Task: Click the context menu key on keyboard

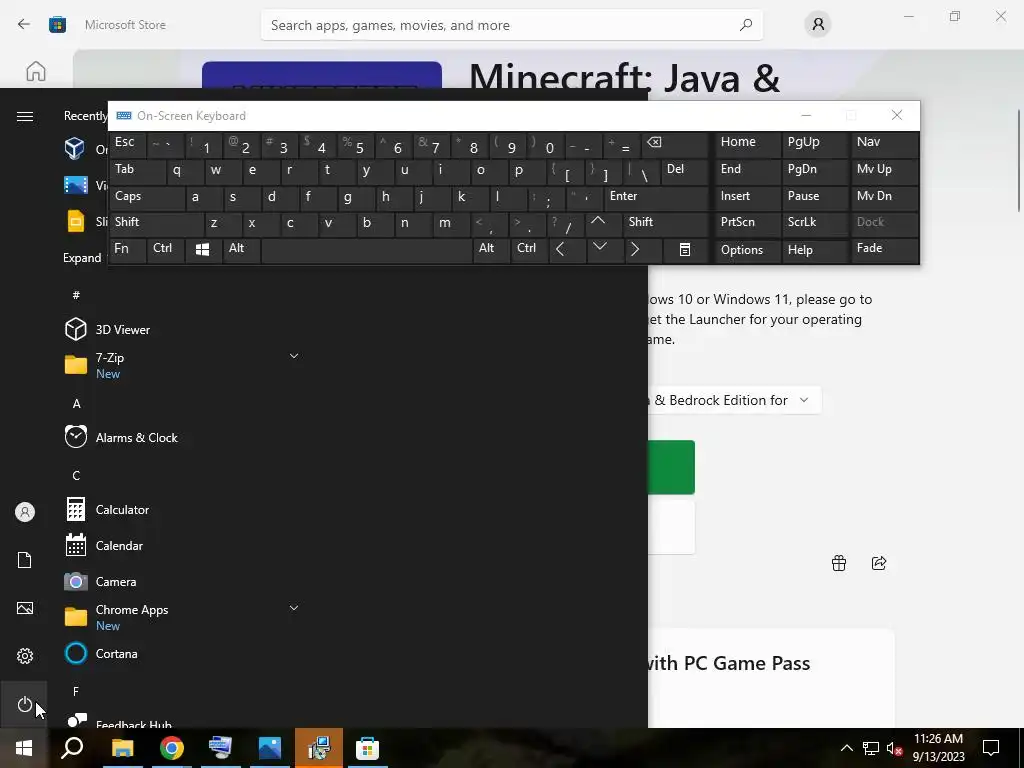Action: tap(684, 249)
